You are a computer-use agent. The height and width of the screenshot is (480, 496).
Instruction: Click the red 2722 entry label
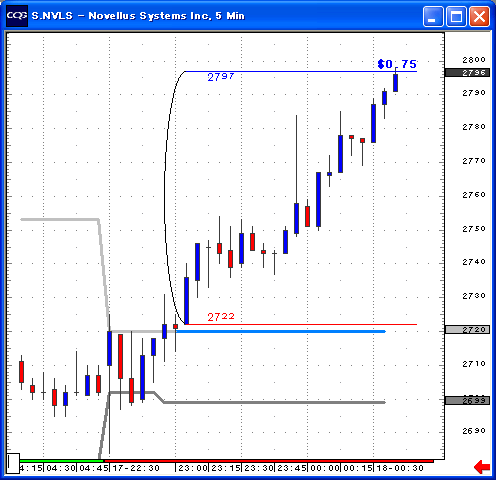point(221,316)
